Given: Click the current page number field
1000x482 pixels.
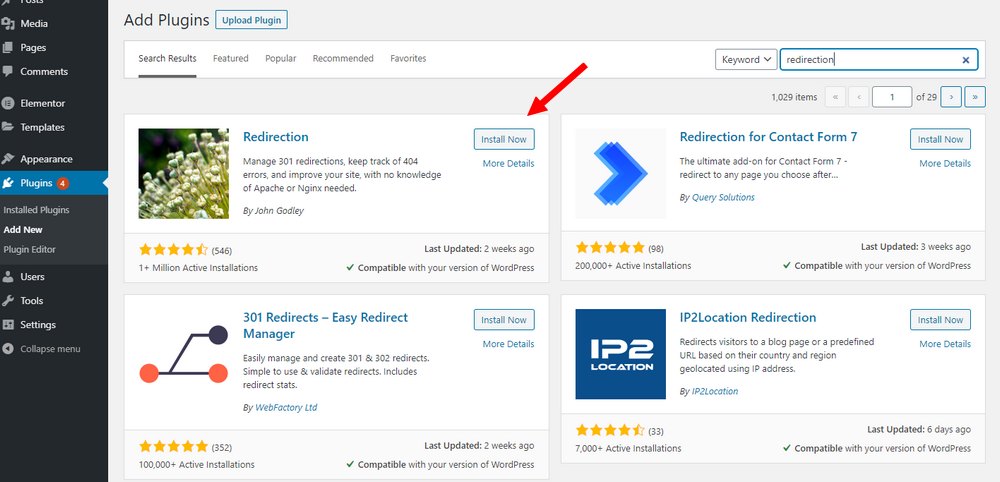Looking at the screenshot, I should point(892,97).
